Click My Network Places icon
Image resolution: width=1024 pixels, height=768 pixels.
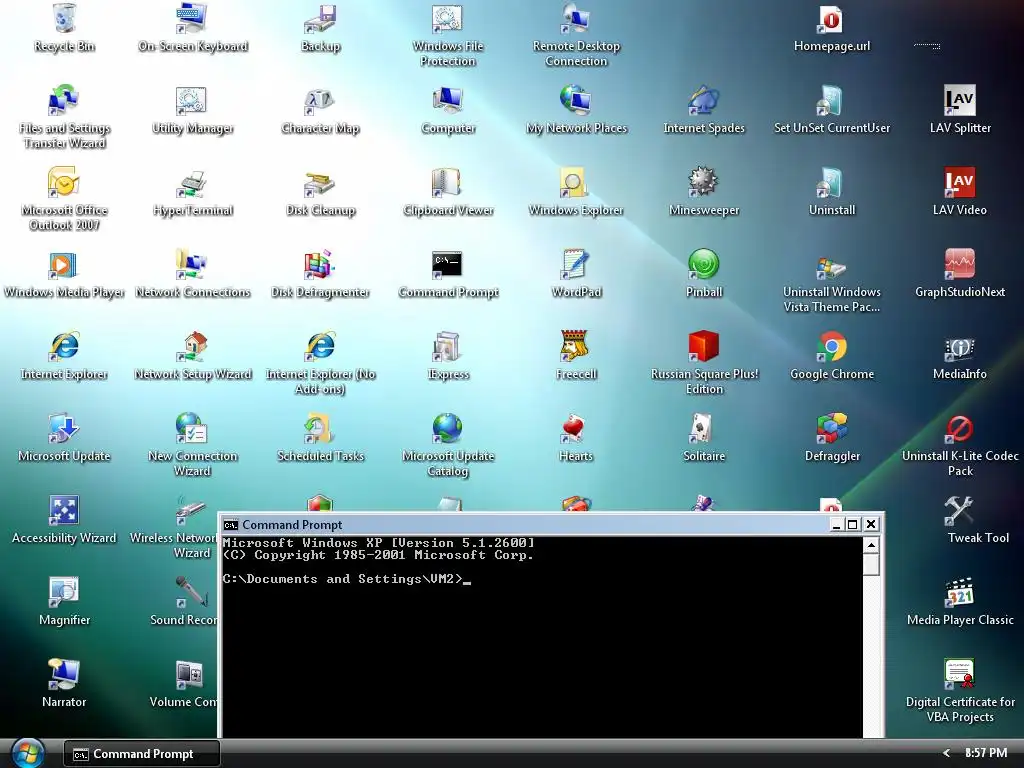coord(576,101)
